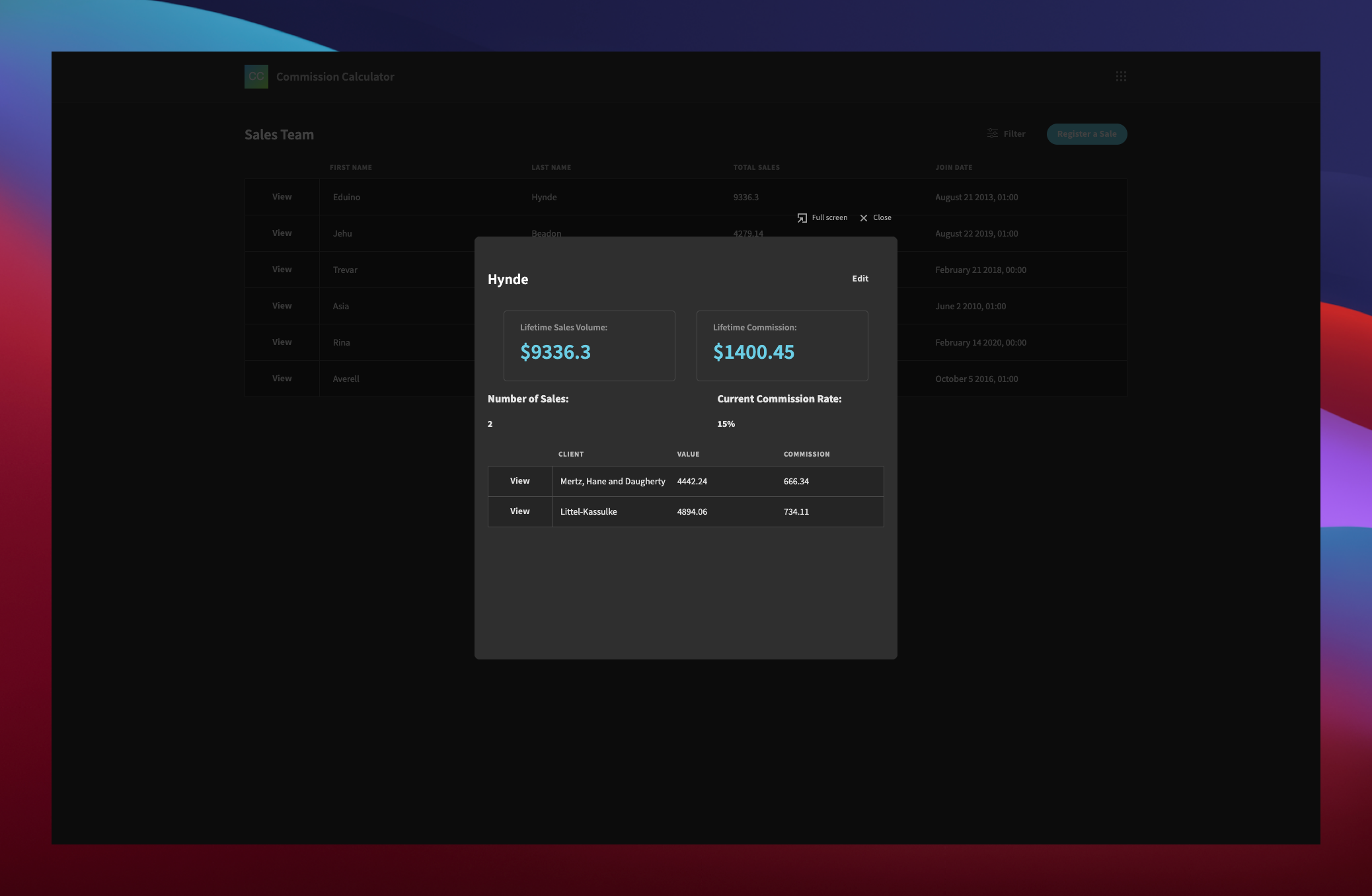Screen dimensions: 1372x896
Task: View Eduino Hynde's sales record
Action: coord(282,196)
